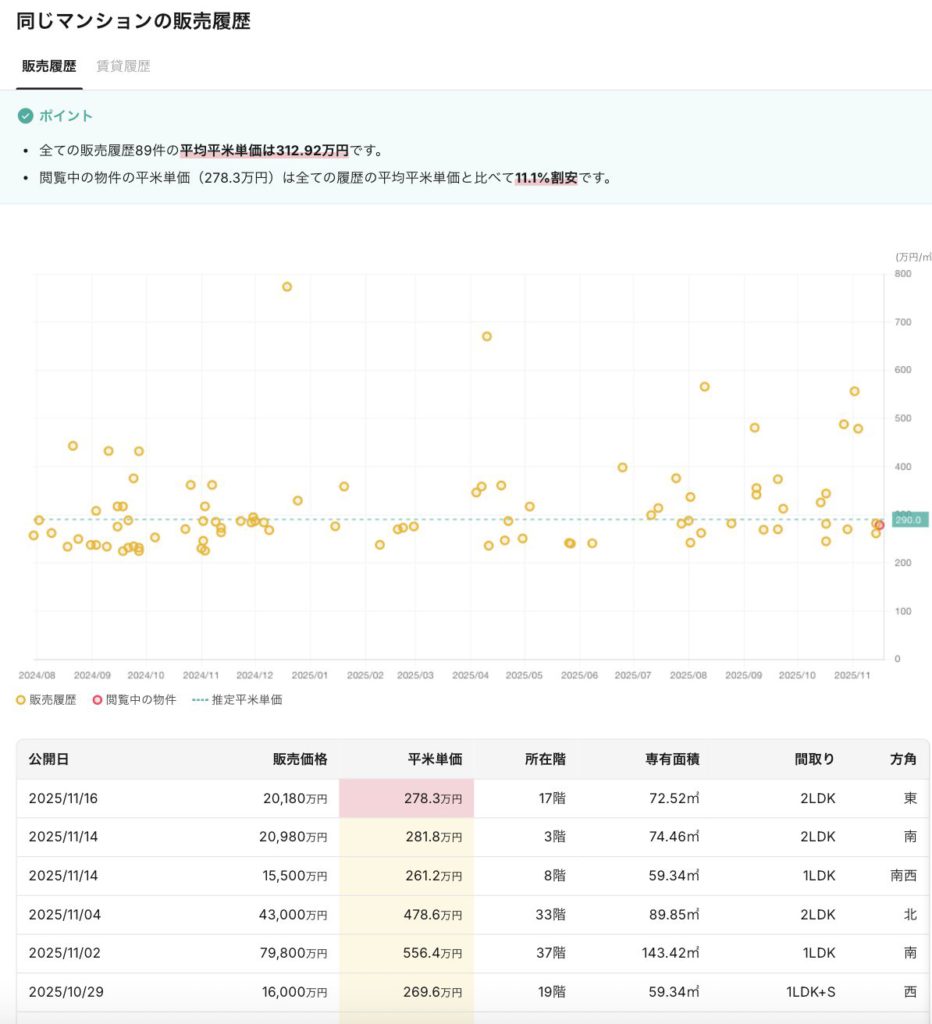Click the 方角 column header
This screenshot has width=932, height=1024.
903,759
